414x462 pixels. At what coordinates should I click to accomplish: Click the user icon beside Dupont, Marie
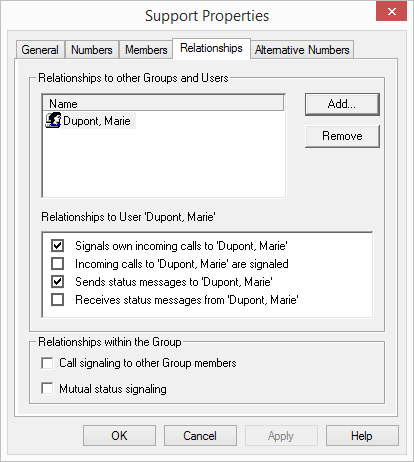click(x=53, y=120)
